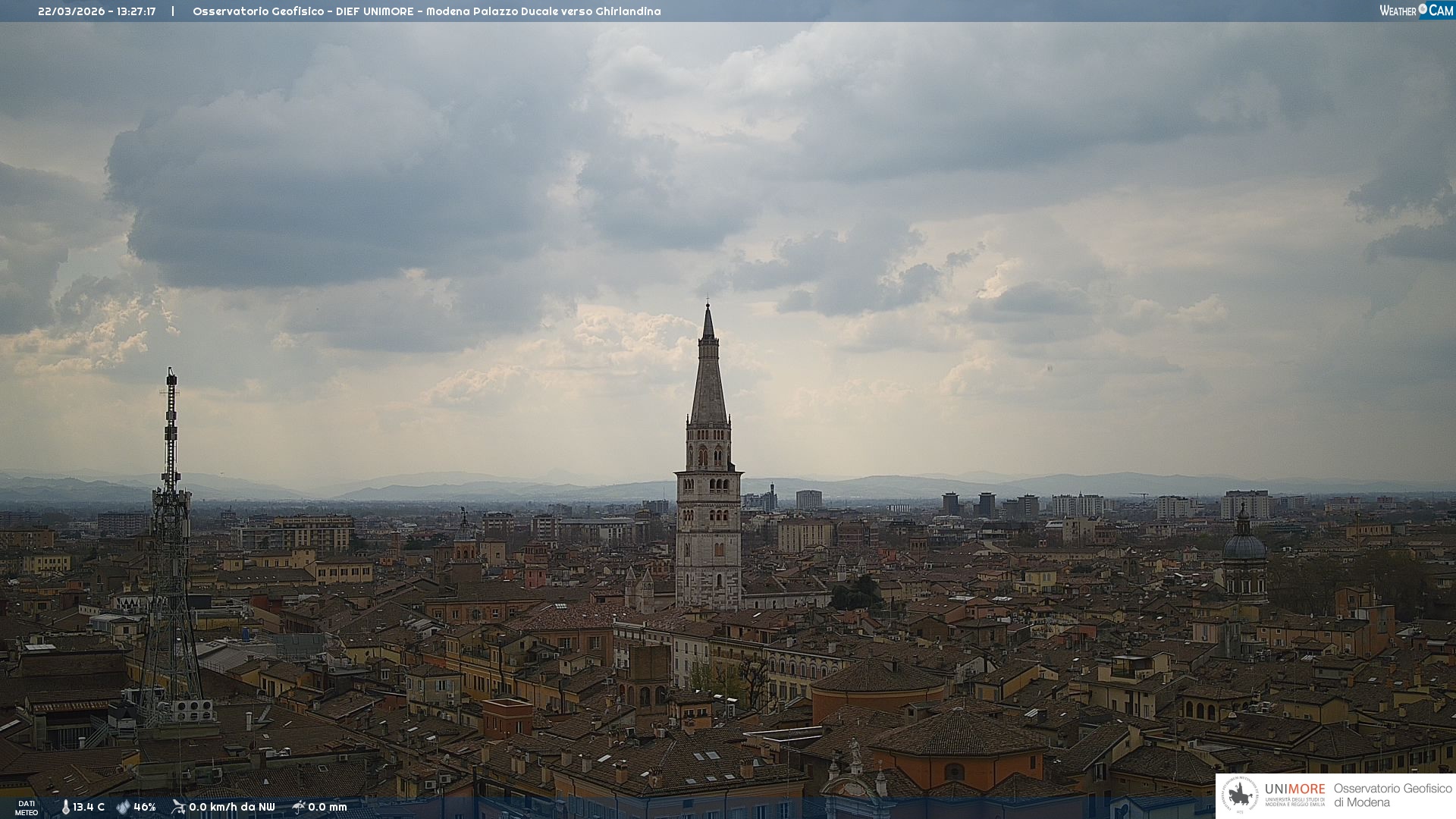Click the UNIMORE wordmark in the bottom banner

coord(1294,789)
